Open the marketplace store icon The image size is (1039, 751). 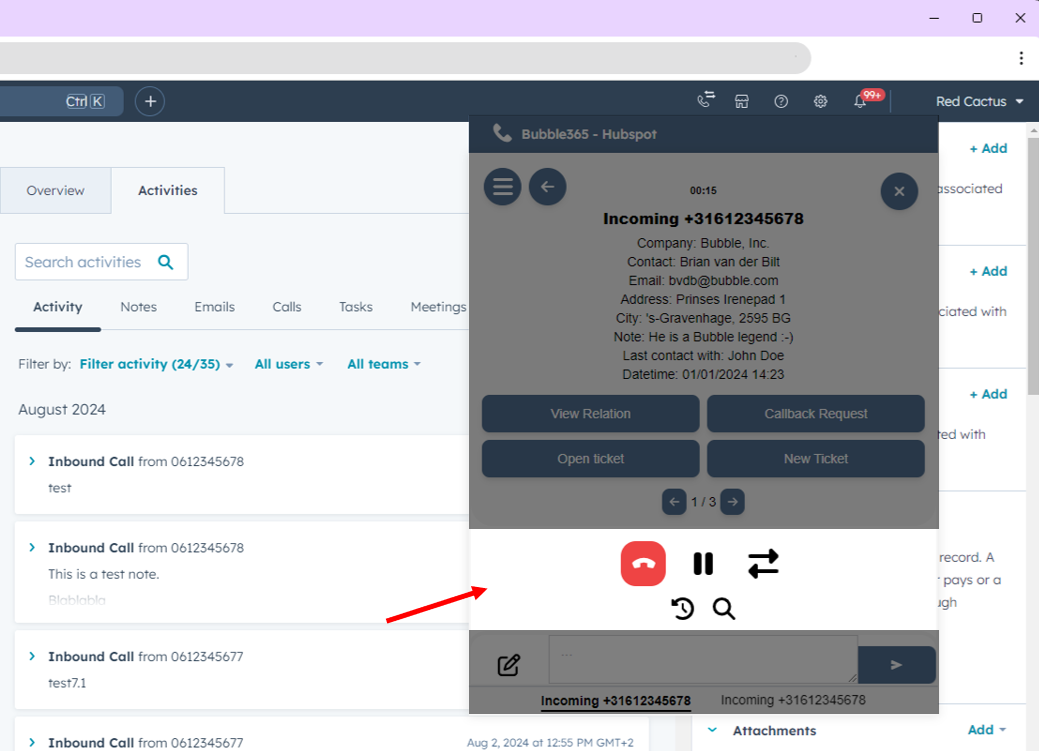[x=742, y=101]
